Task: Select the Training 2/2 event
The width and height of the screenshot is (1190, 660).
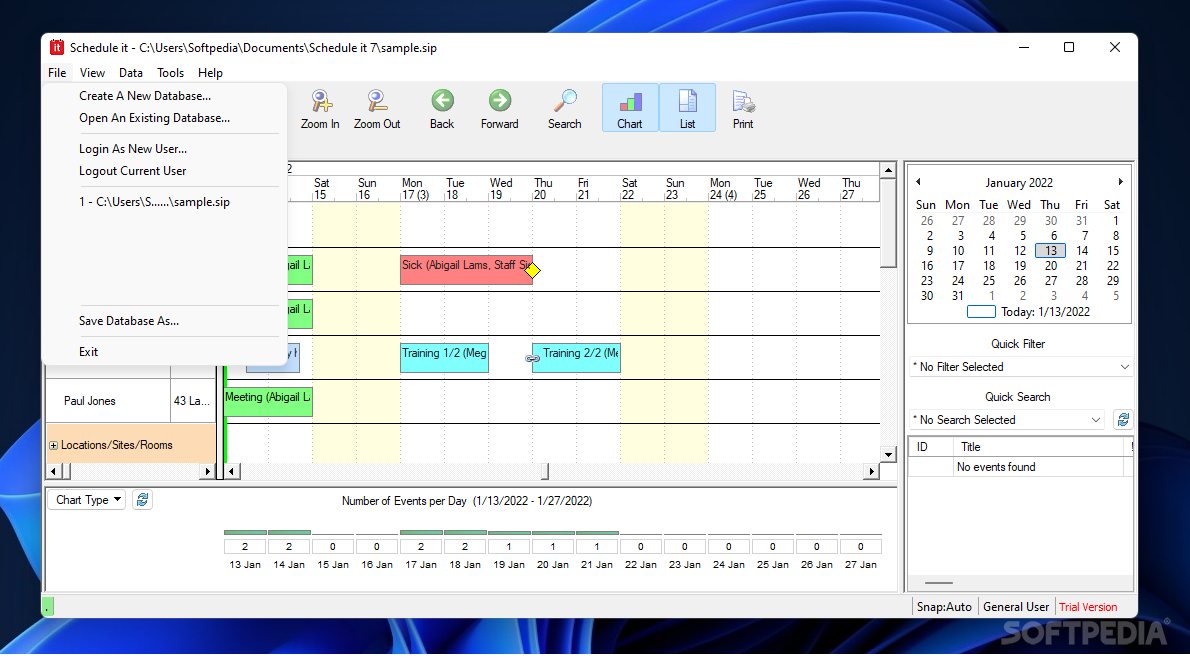Action: coord(577,358)
